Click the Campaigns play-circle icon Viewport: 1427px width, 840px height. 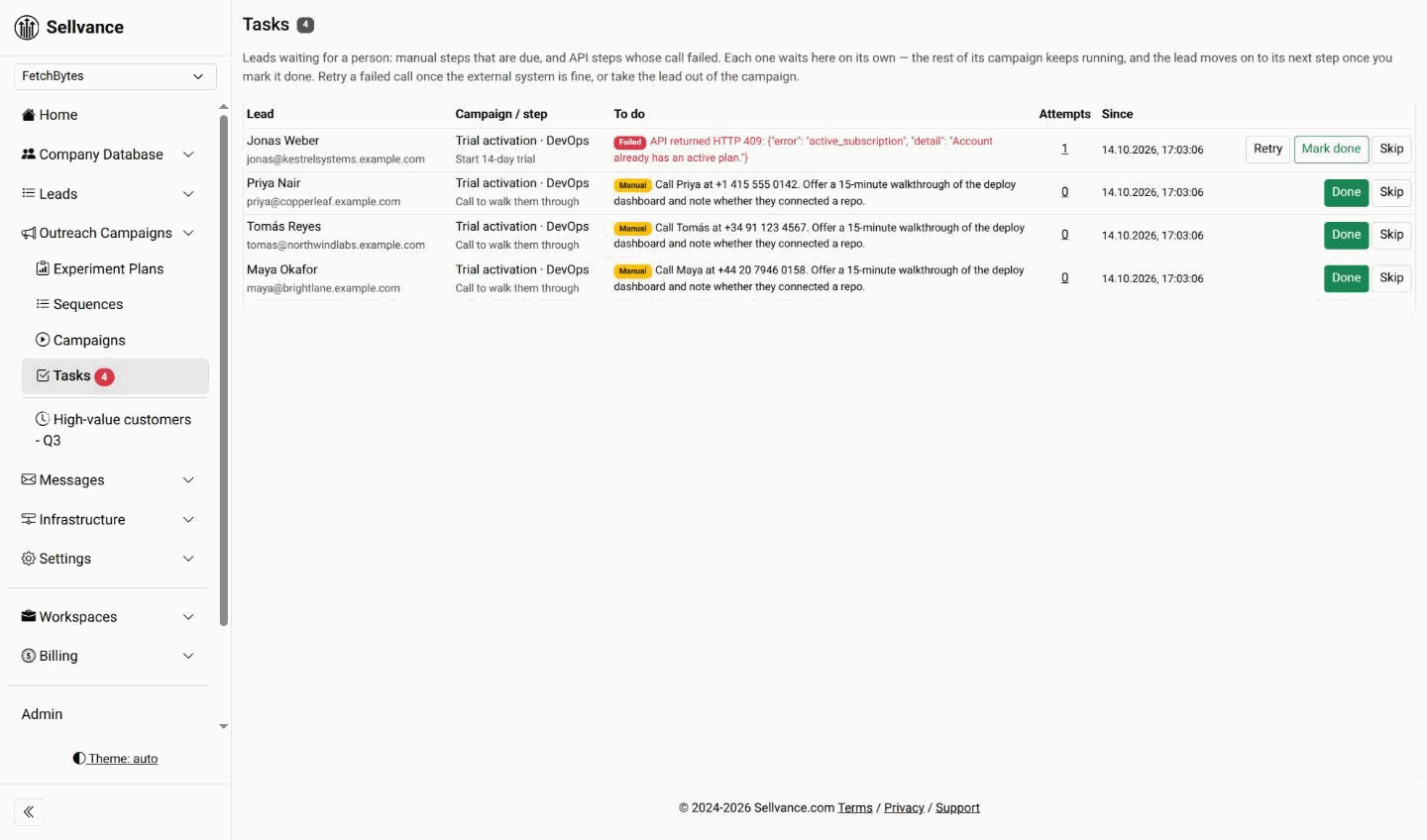[43, 340]
